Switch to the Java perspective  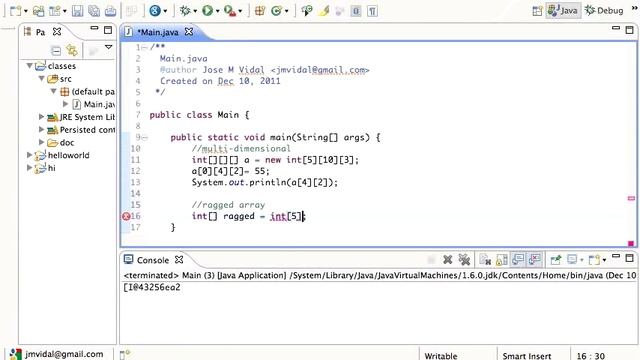563,10
